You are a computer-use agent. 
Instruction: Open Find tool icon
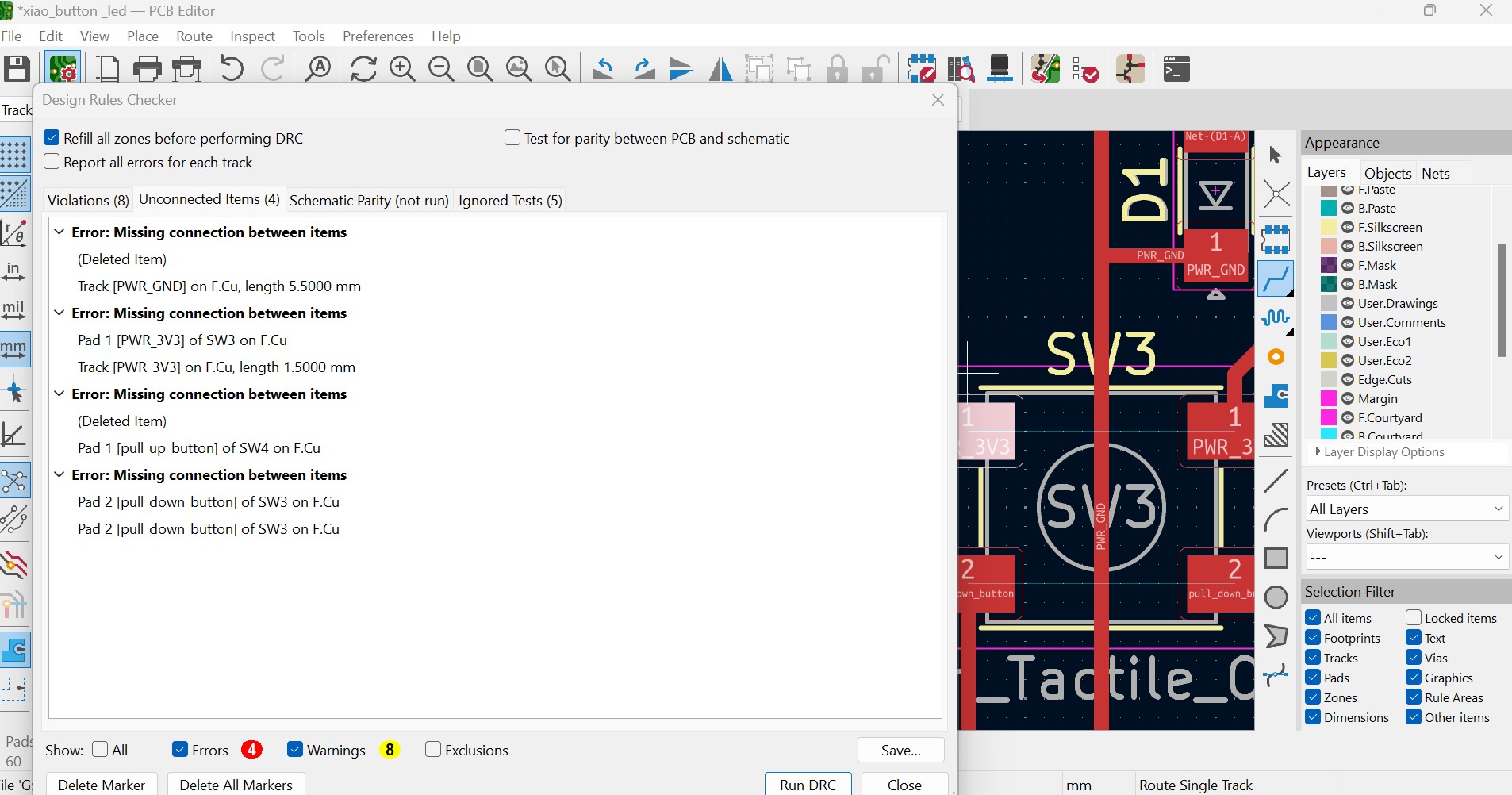[319, 69]
